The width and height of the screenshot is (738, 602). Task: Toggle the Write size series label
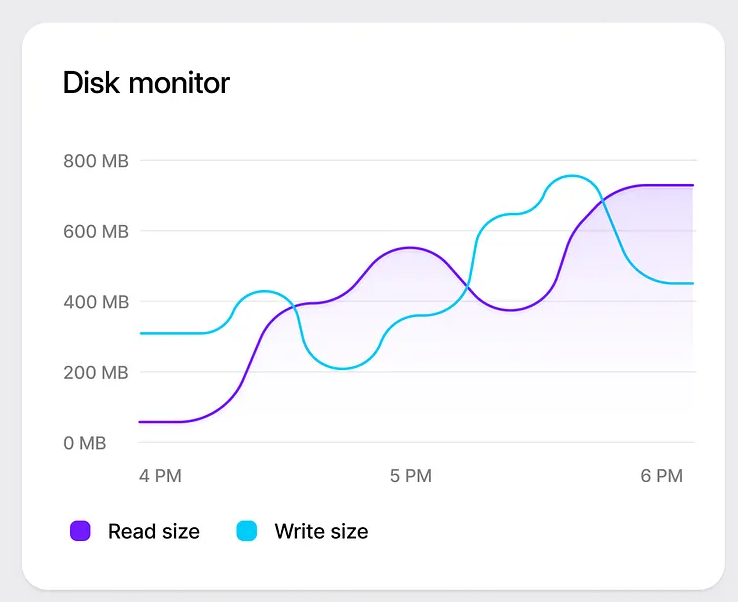pyautogui.click(x=321, y=532)
